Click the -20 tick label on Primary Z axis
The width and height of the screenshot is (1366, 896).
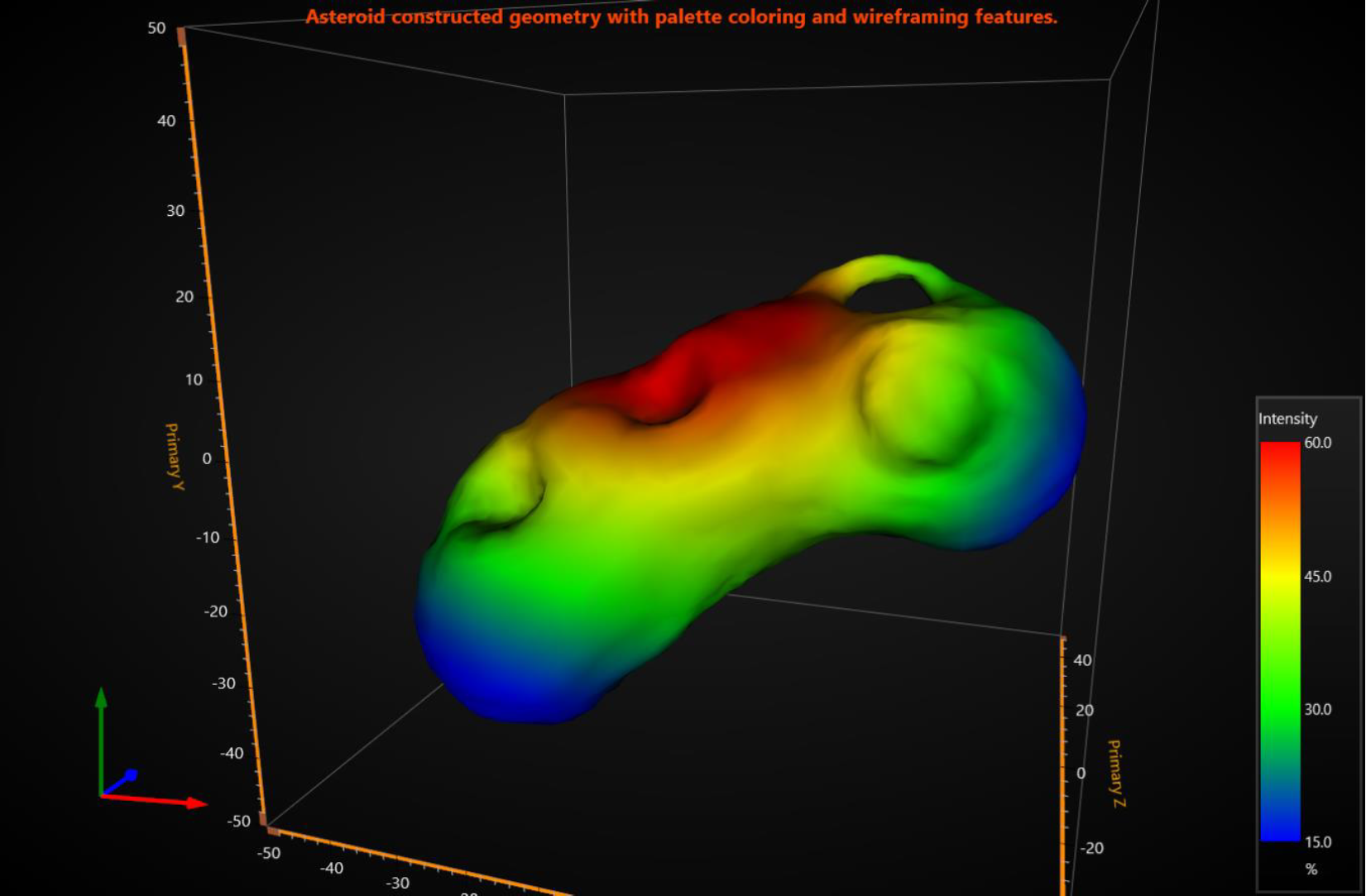[1091, 848]
